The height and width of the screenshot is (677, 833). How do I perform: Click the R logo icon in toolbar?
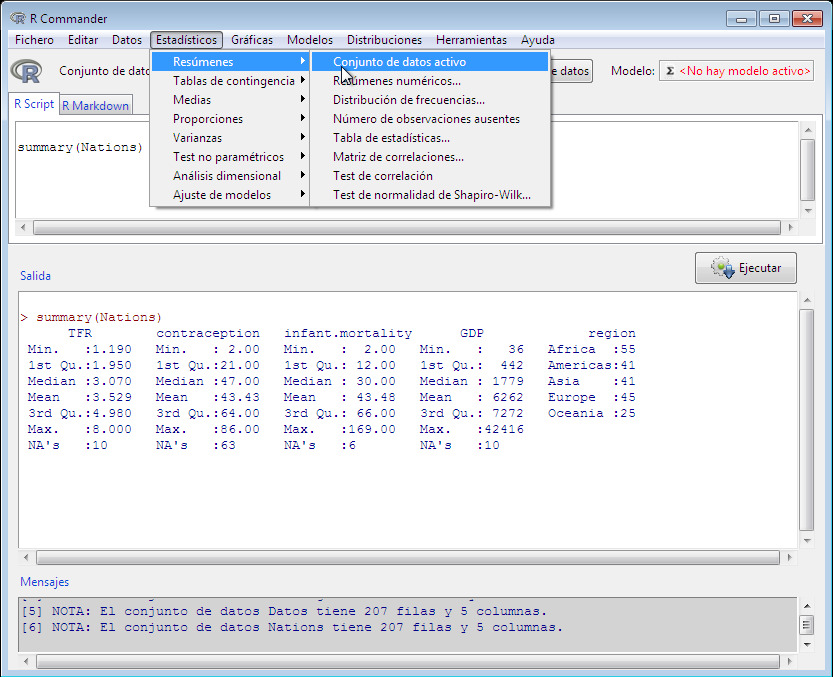(26, 71)
